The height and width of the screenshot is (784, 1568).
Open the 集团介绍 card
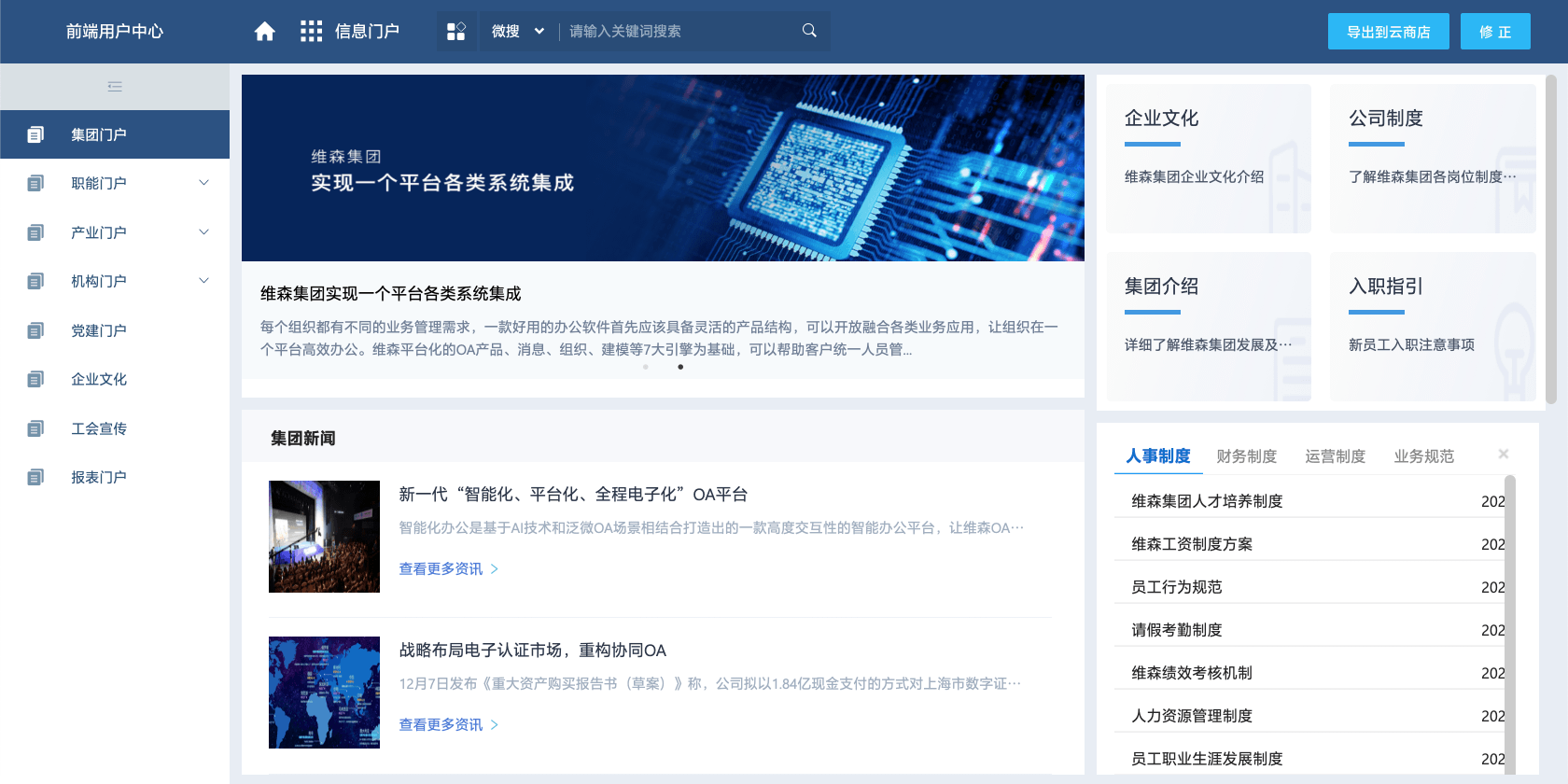[1209, 327]
